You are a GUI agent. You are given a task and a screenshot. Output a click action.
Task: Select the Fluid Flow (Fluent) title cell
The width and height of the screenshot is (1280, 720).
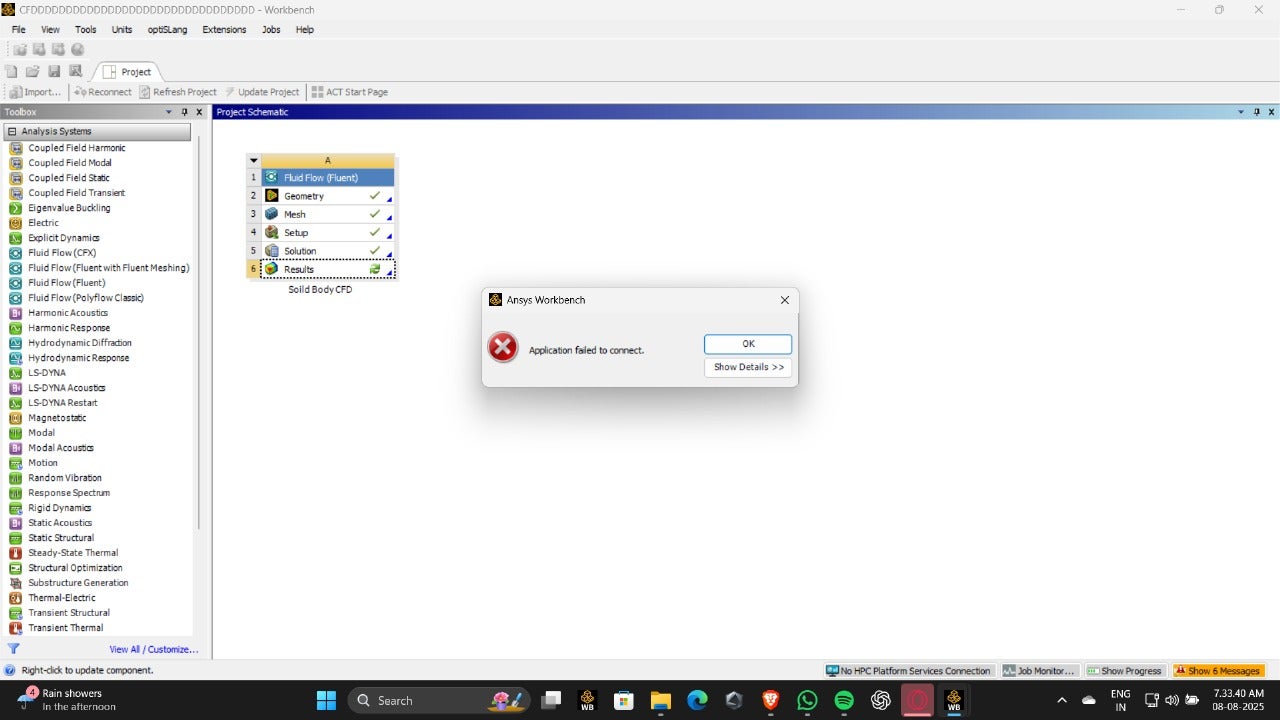(328, 178)
